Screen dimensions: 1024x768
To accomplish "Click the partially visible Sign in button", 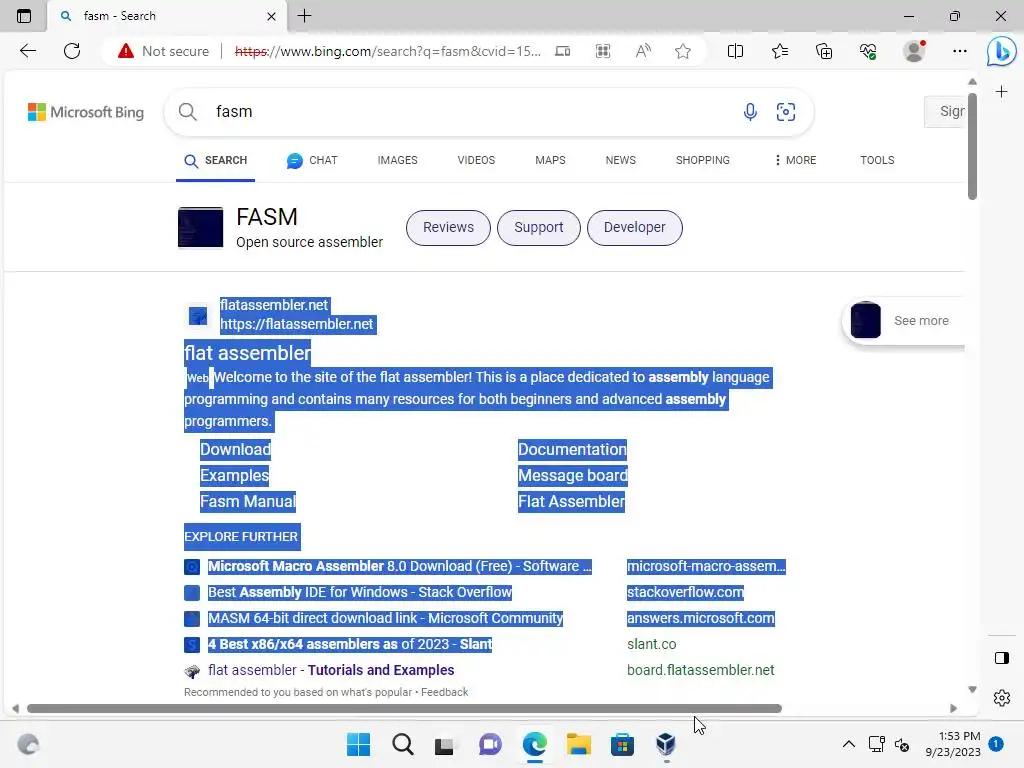I will [x=945, y=112].
